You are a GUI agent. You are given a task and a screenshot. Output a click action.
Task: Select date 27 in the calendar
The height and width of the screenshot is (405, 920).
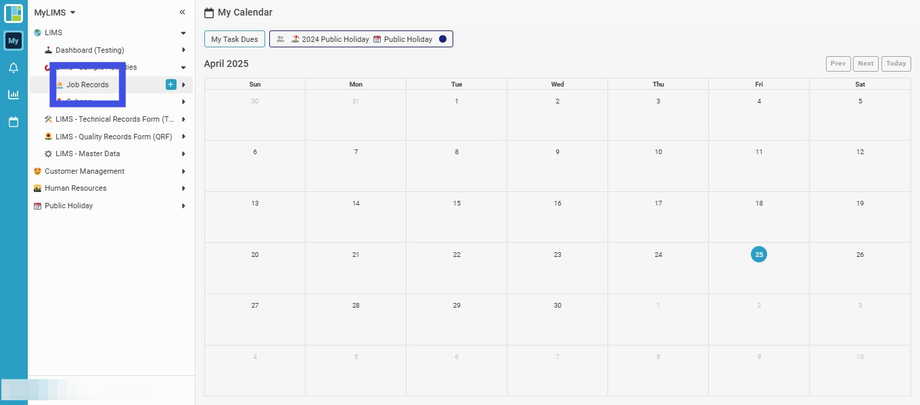[x=255, y=305]
